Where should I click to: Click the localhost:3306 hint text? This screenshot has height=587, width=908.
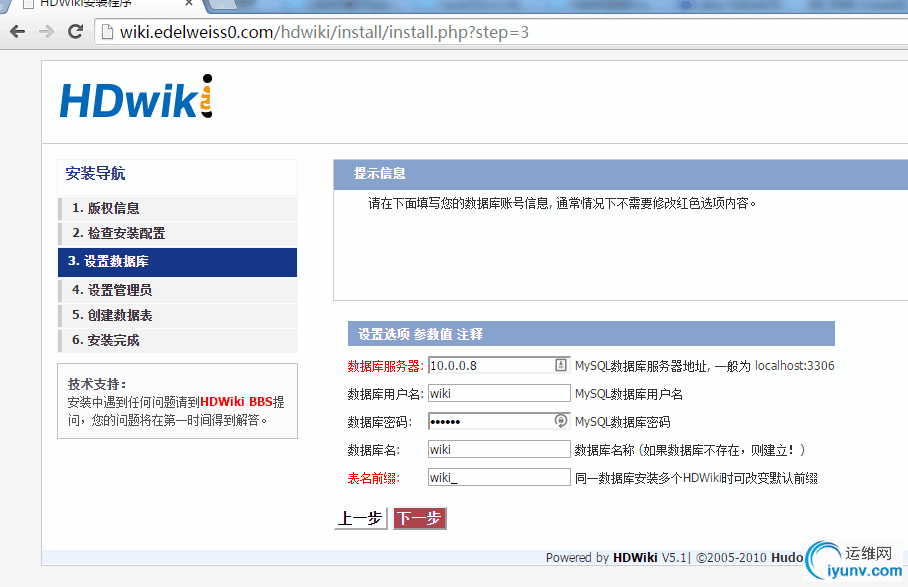point(794,366)
